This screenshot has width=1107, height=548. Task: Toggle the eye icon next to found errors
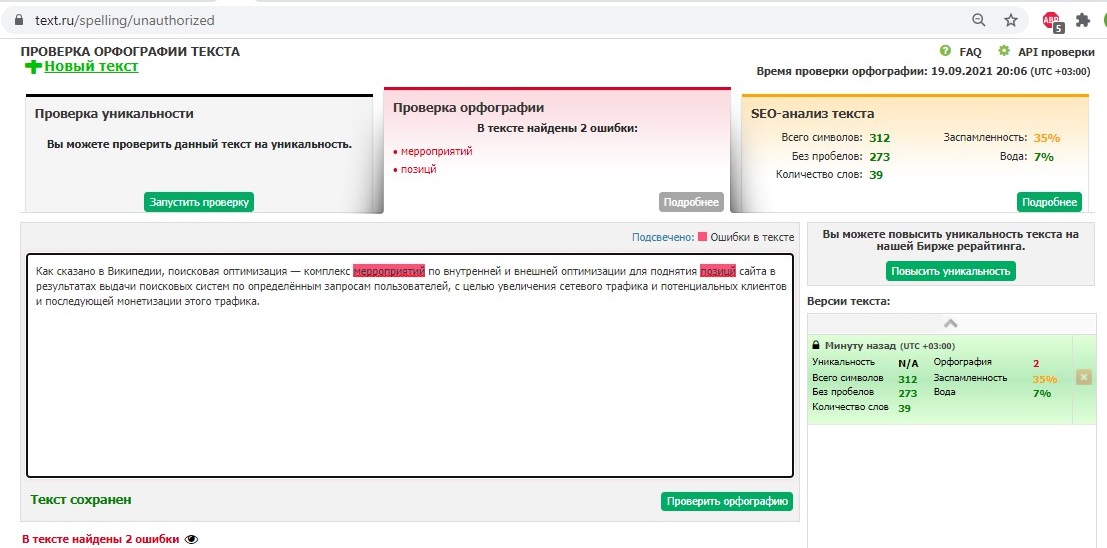click(x=192, y=539)
